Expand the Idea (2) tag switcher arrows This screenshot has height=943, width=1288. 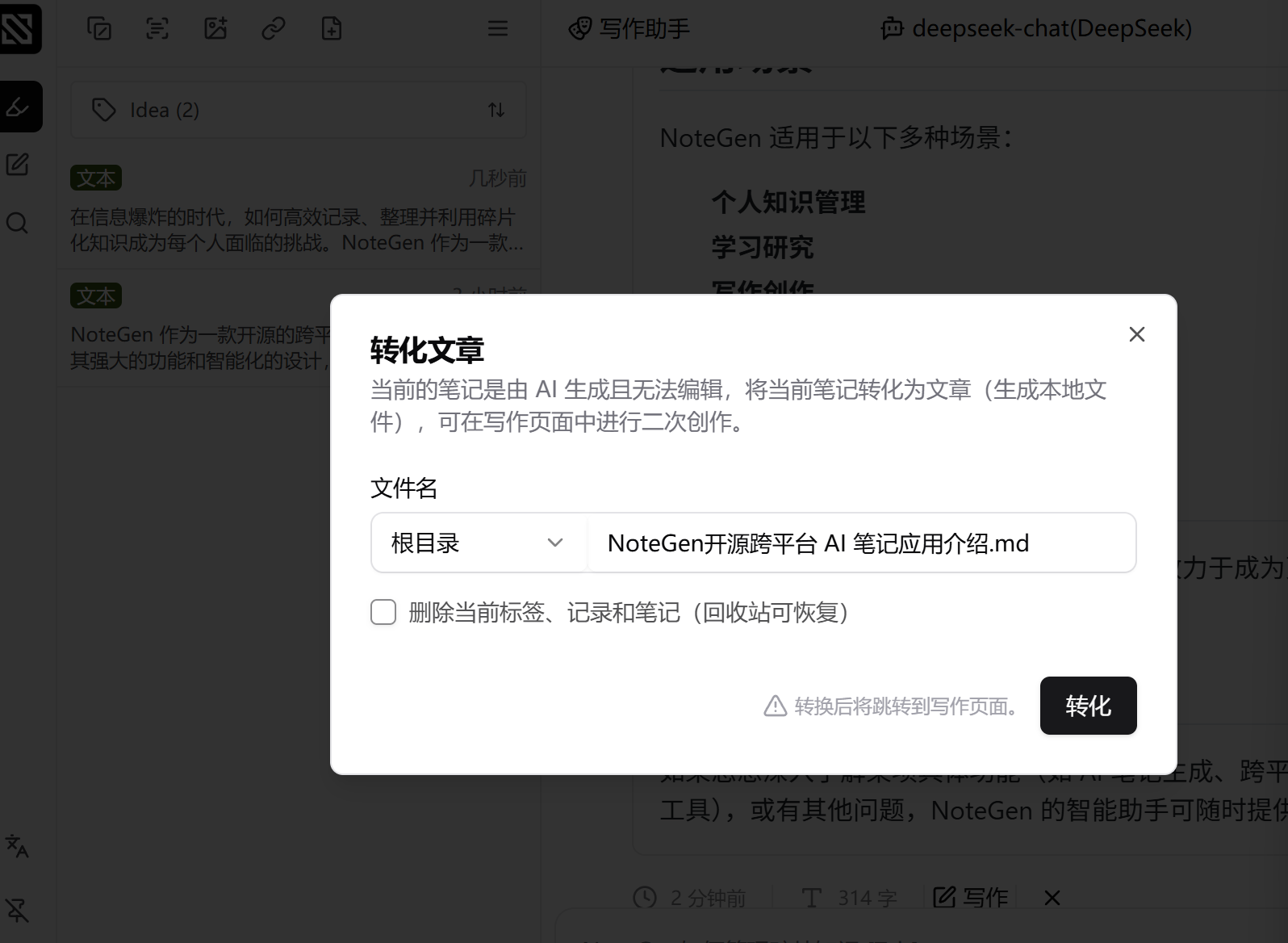496,110
